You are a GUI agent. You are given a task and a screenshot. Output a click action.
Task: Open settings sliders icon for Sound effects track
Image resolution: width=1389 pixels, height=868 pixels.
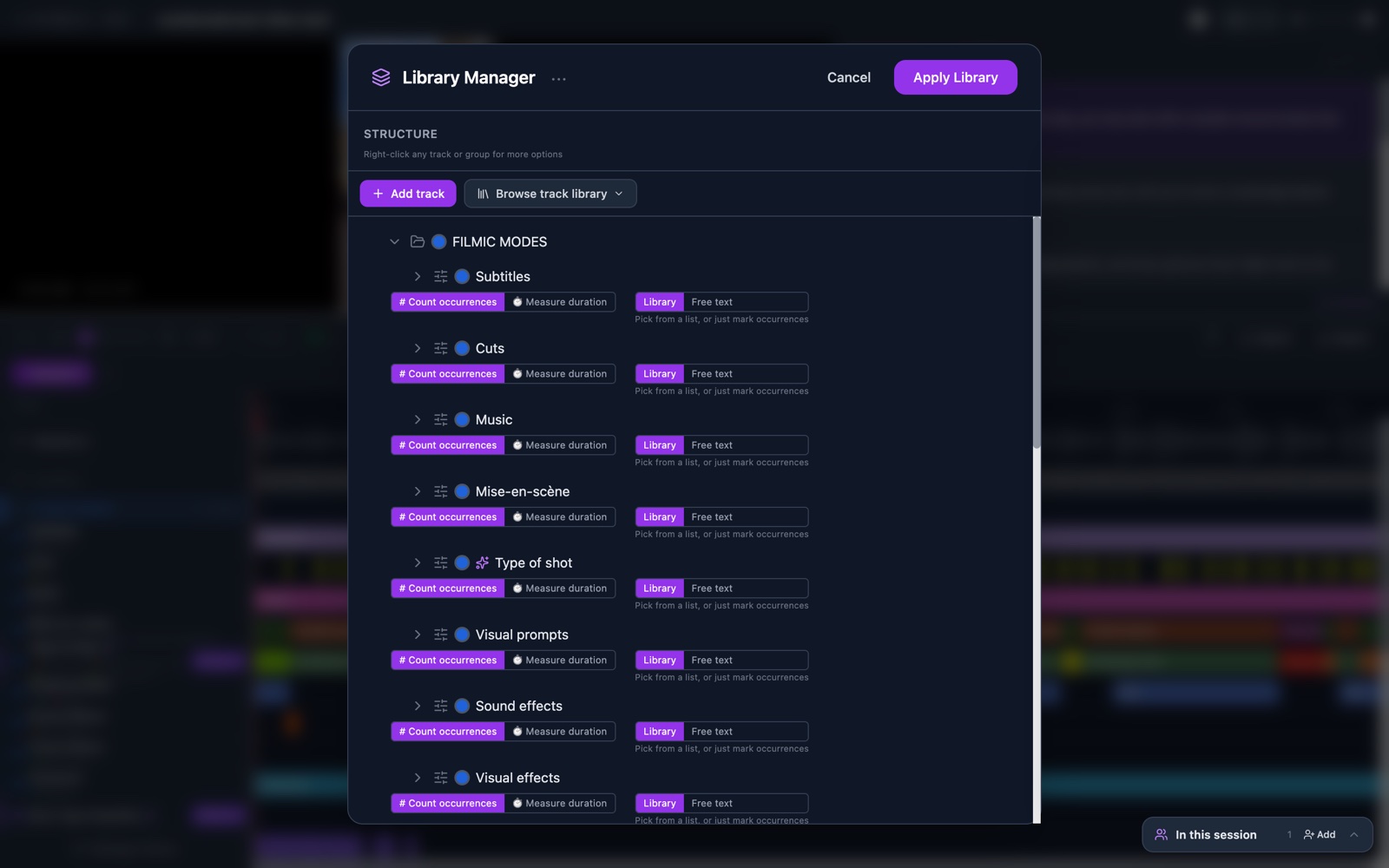441,706
